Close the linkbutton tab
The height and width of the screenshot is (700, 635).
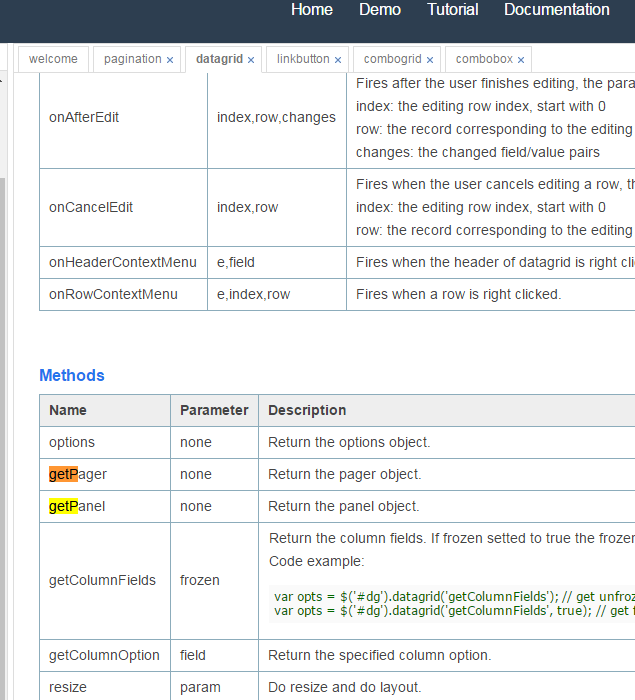pyautogui.click(x=338, y=60)
